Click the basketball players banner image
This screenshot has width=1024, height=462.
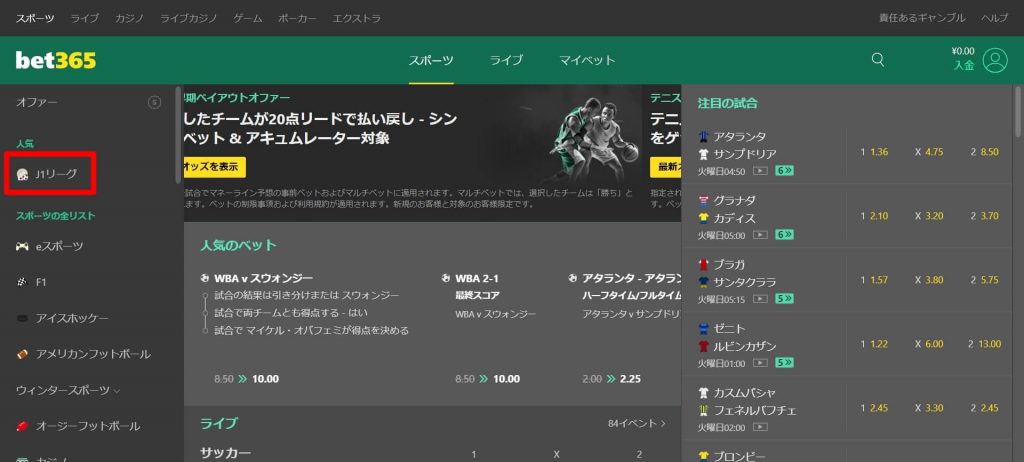(x=593, y=139)
